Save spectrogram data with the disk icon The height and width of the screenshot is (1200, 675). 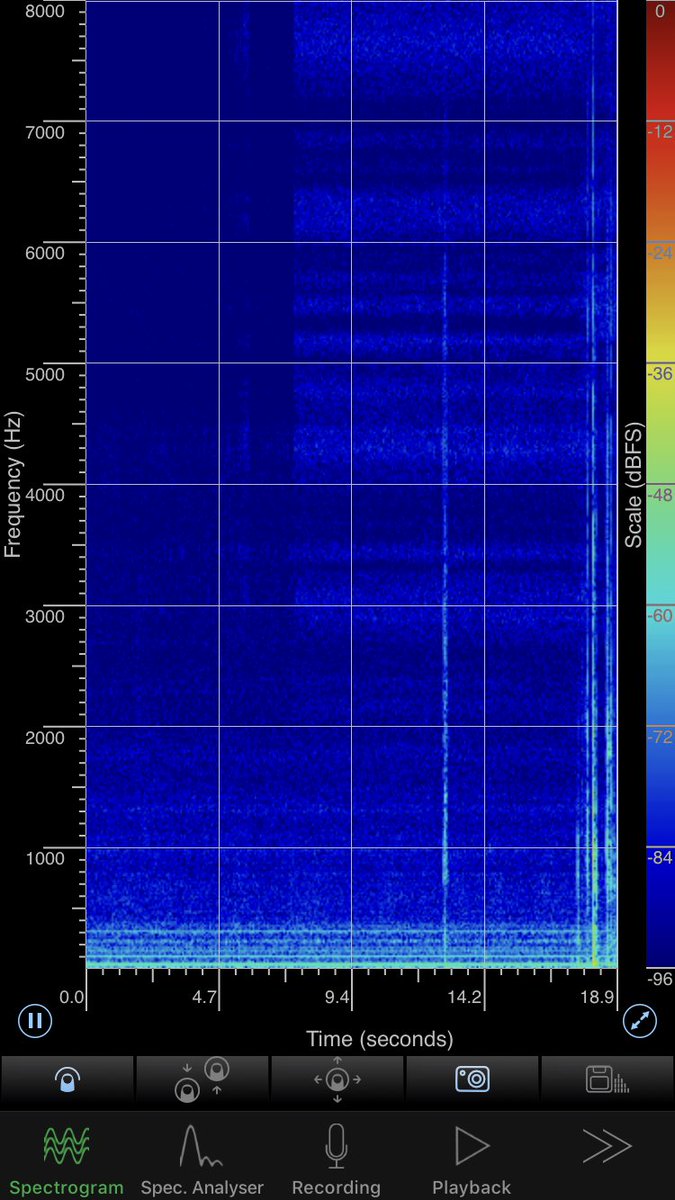pos(607,1079)
